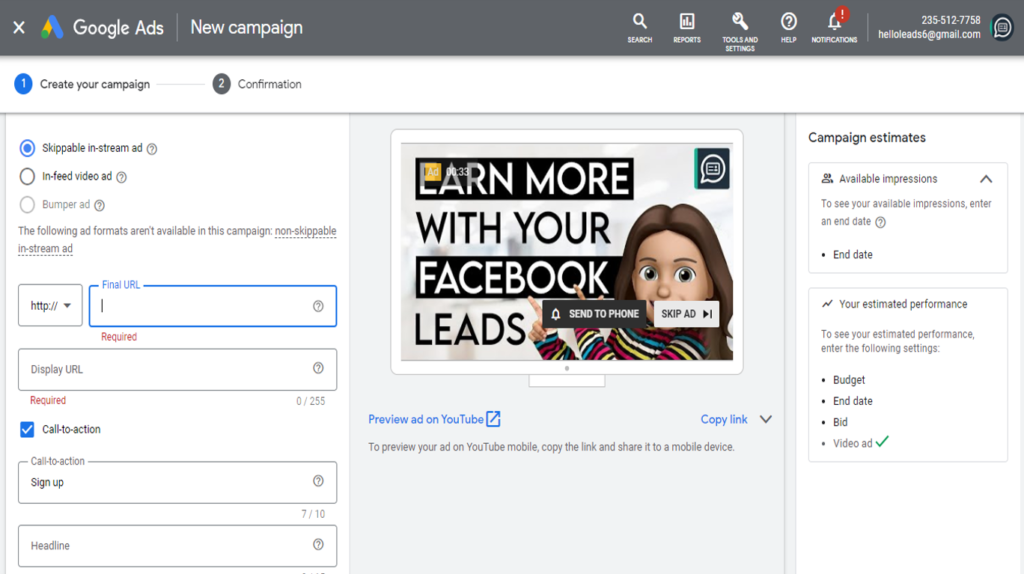Viewport: 1024px width, 574px height.
Task: Show help for In-feed video ad
Action: 121,177
